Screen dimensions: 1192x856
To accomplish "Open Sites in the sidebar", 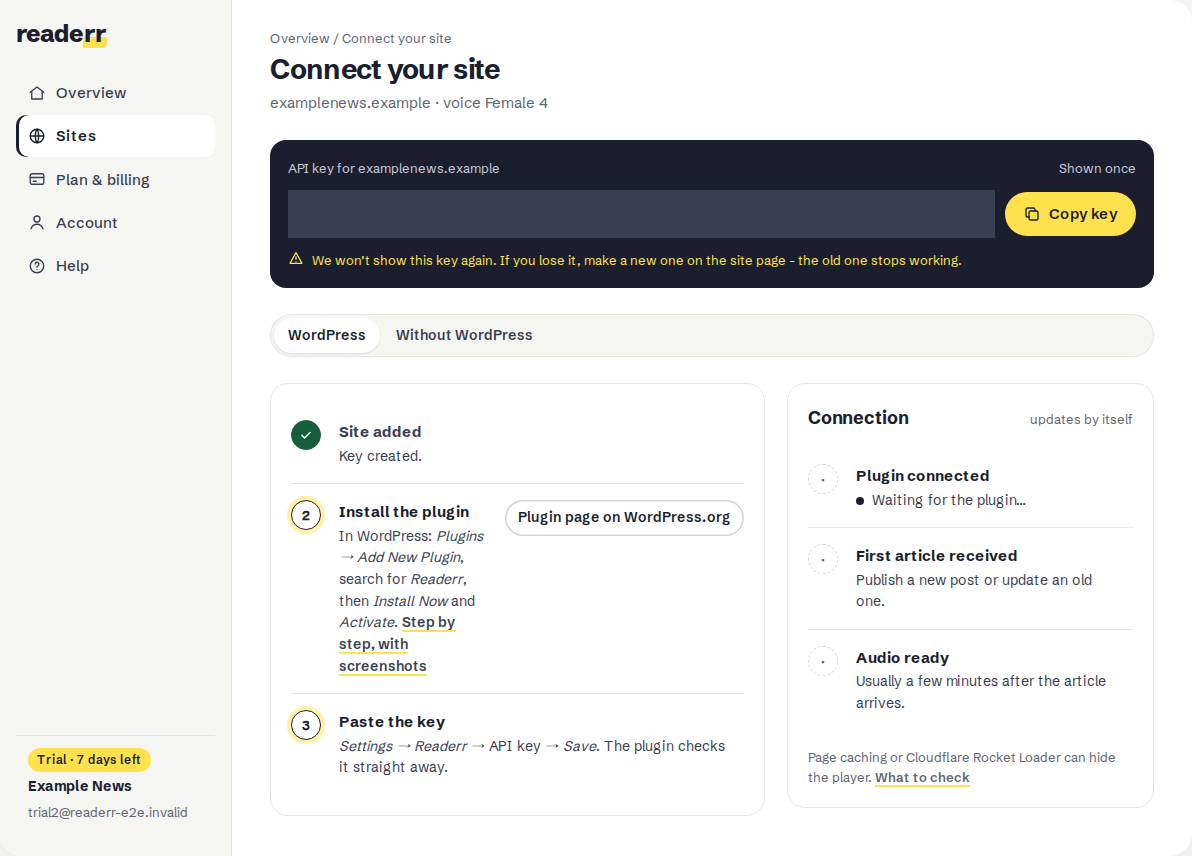I will point(116,136).
